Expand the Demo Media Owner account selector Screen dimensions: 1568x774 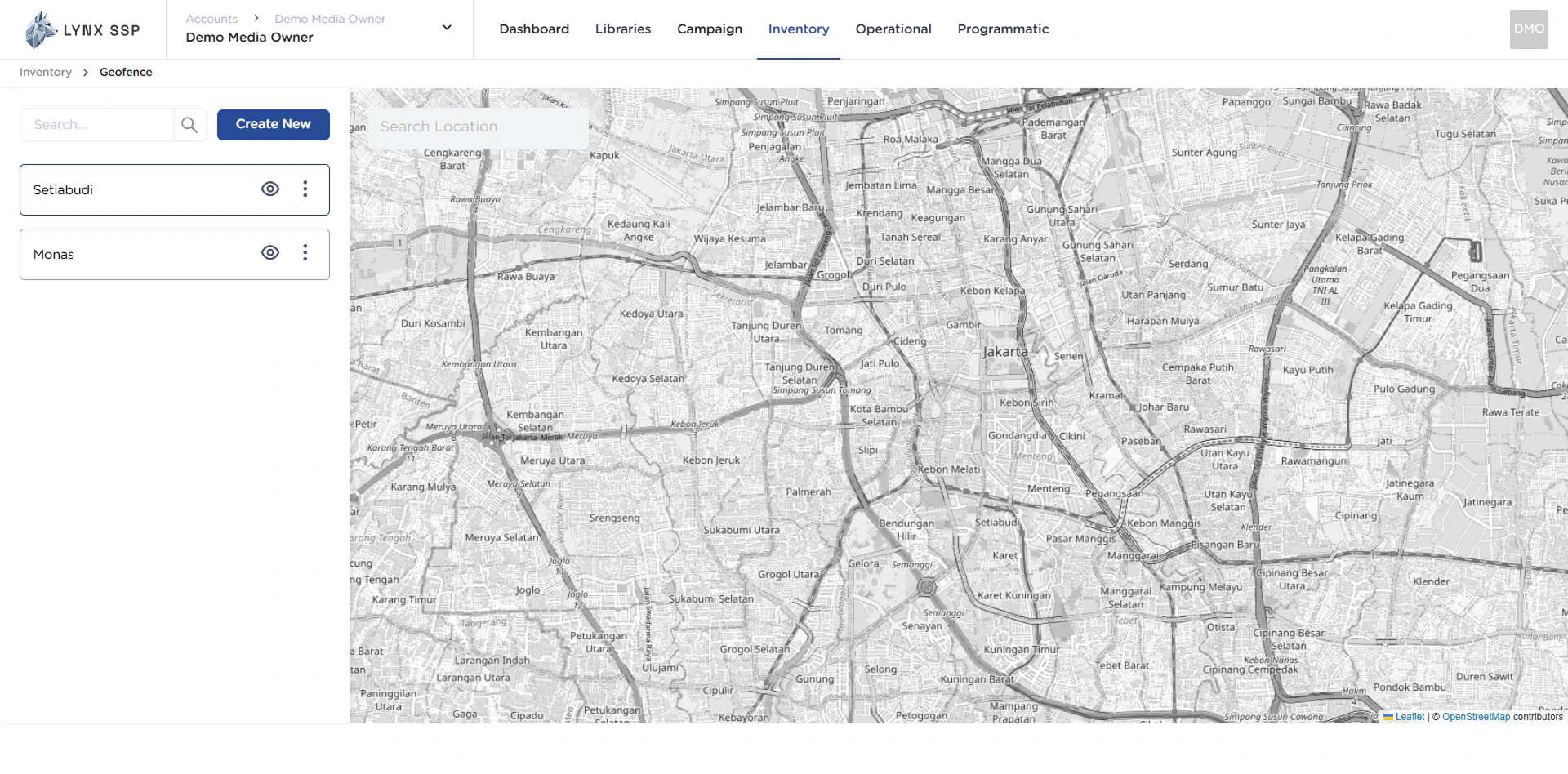point(447,27)
